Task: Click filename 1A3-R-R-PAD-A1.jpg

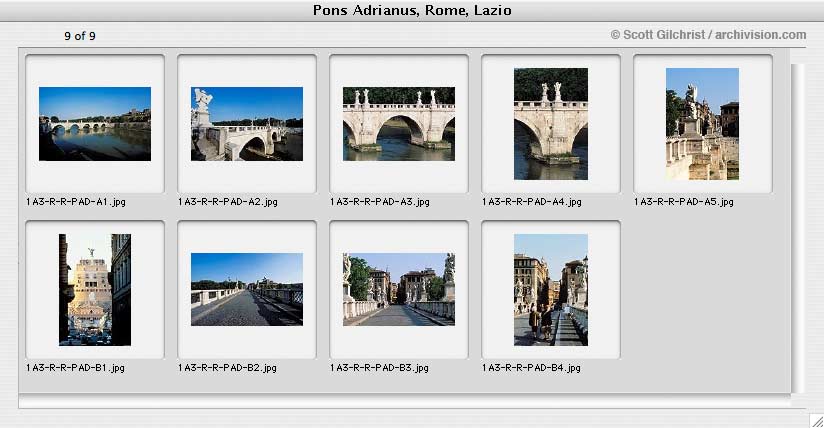Action: [76, 202]
